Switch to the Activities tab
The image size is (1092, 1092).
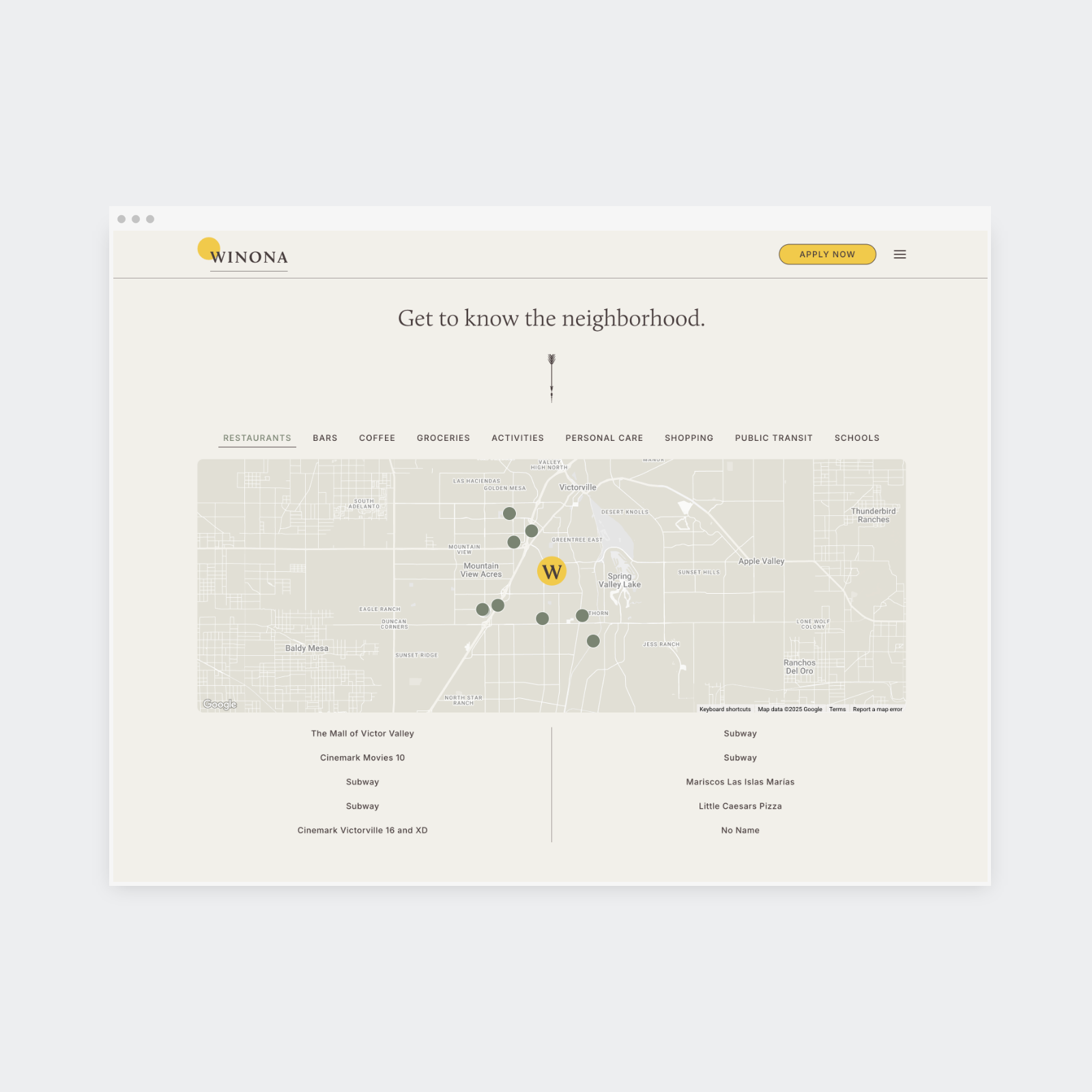pyautogui.click(x=517, y=438)
